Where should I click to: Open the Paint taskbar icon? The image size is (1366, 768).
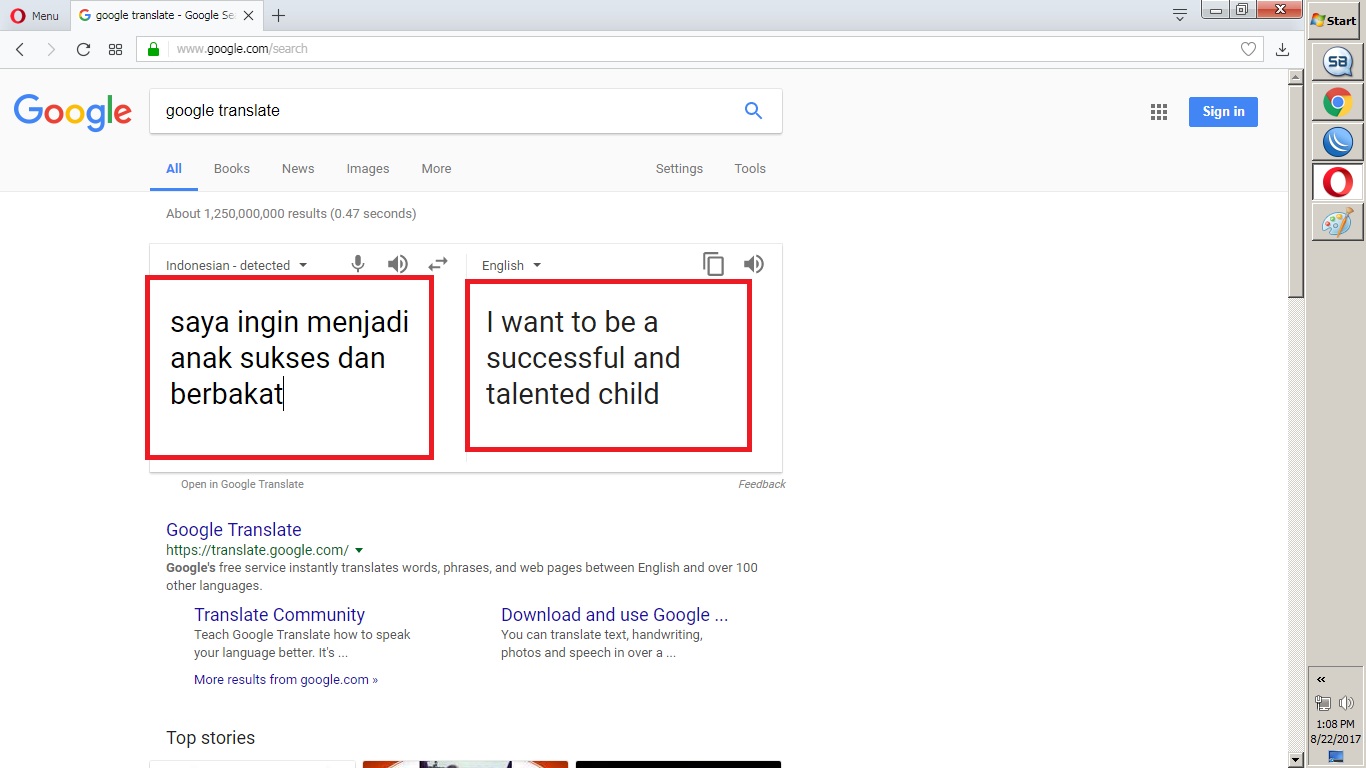coord(1337,222)
